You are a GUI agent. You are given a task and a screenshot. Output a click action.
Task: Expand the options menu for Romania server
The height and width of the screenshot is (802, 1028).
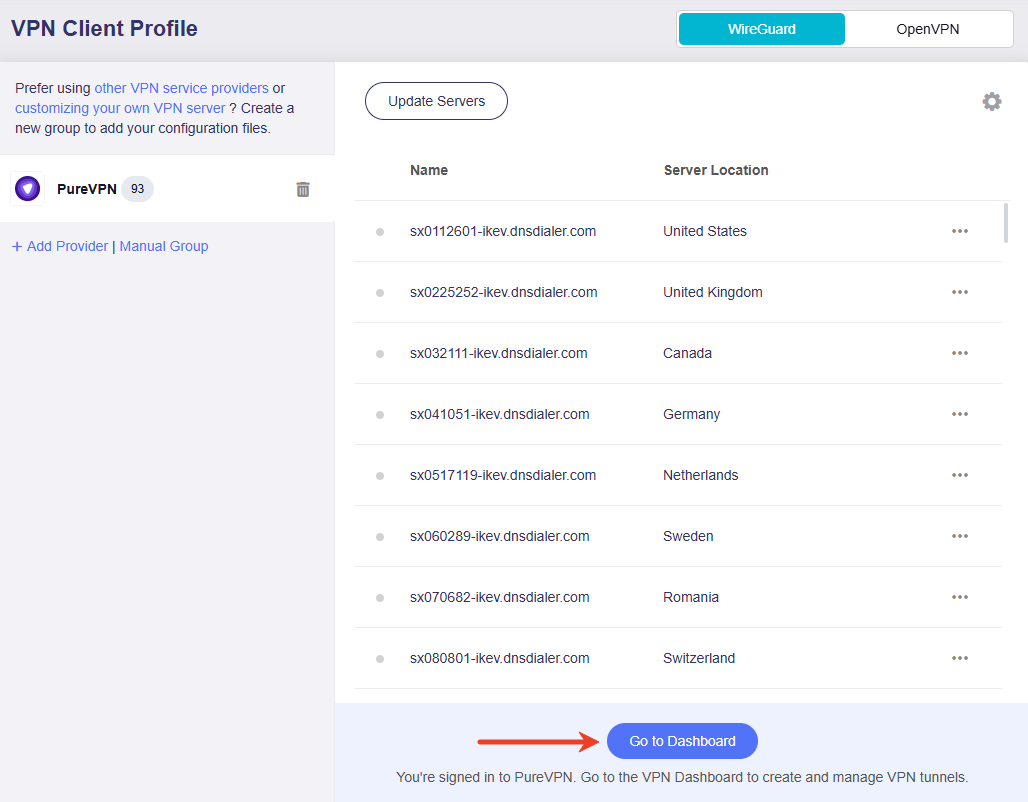pyautogui.click(x=960, y=597)
